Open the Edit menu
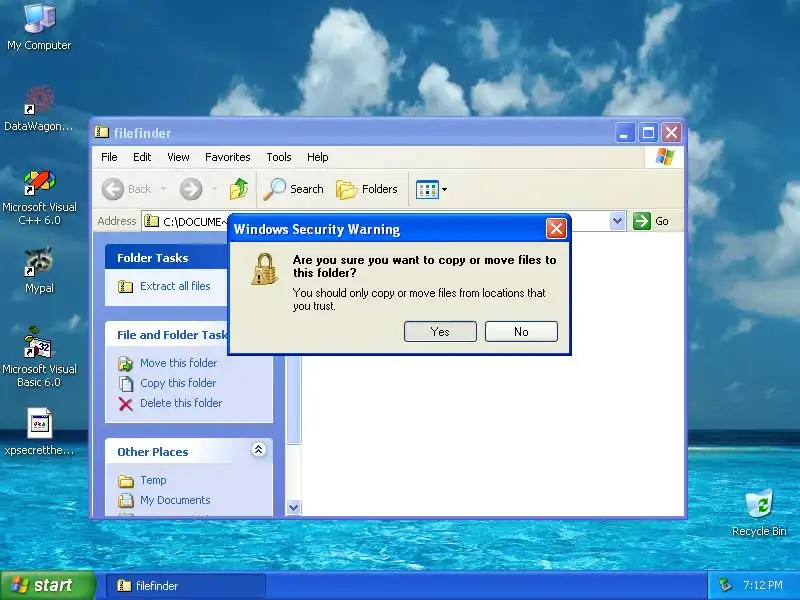The width and height of the screenshot is (800, 600). (x=142, y=157)
